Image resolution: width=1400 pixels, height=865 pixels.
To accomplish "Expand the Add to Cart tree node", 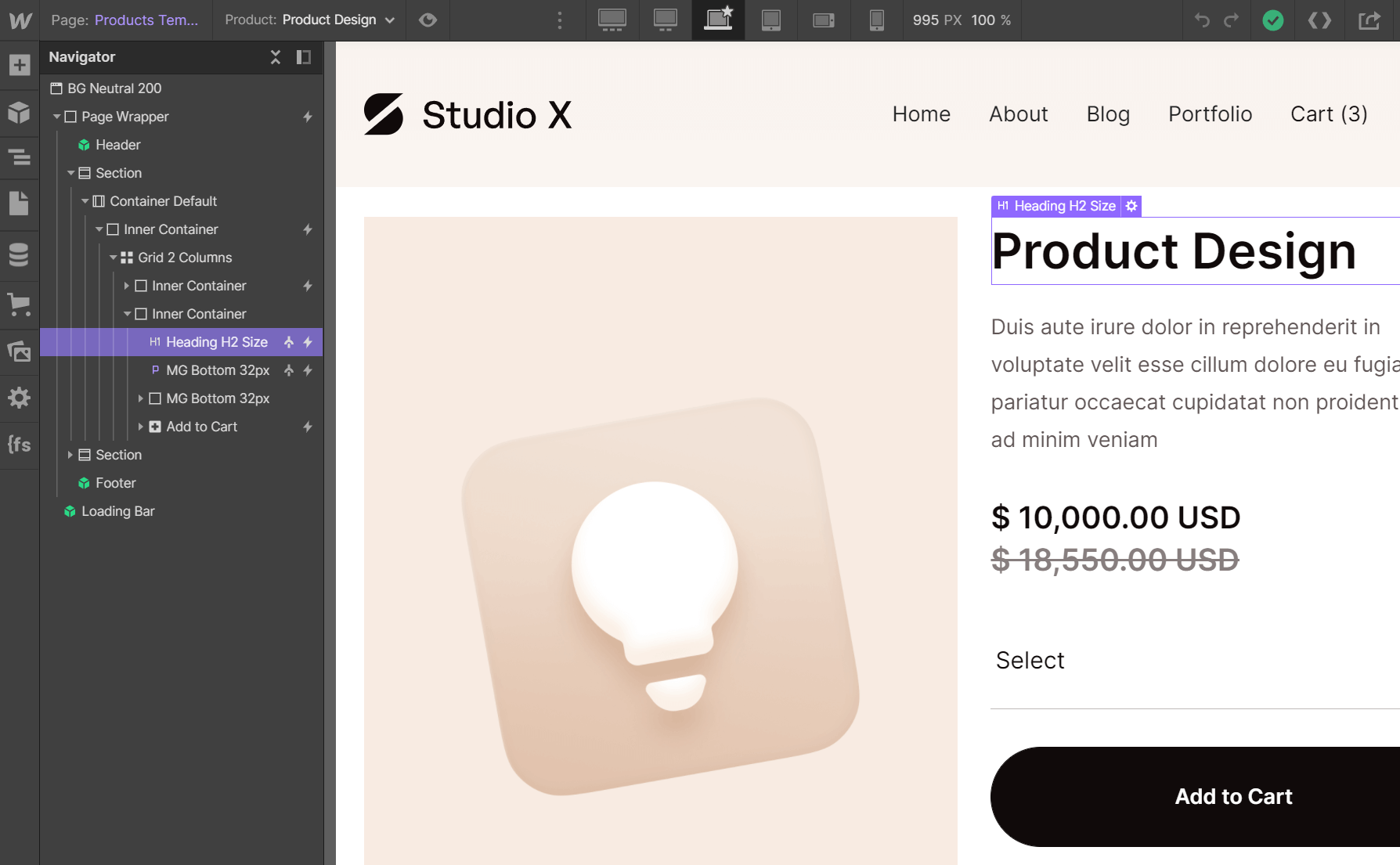I will (141, 427).
